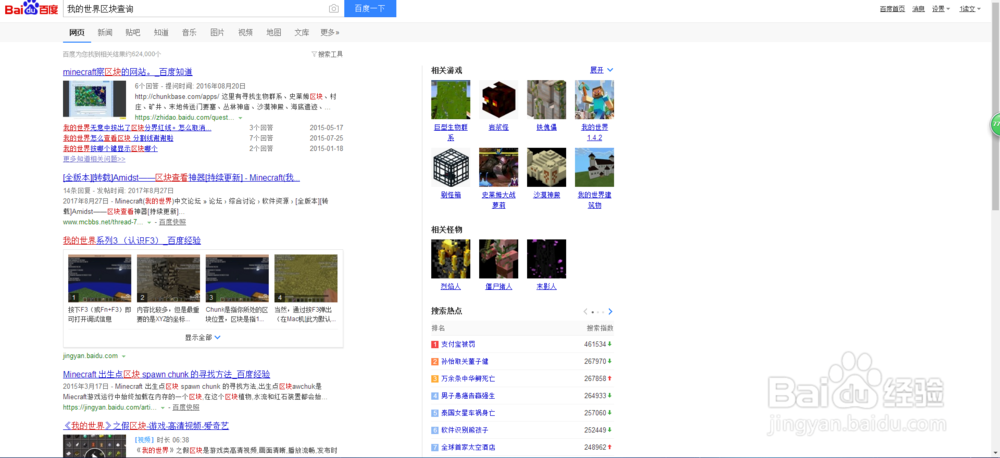Expand 显示全部 in tutorial card
The image size is (1000, 458).
point(203,337)
